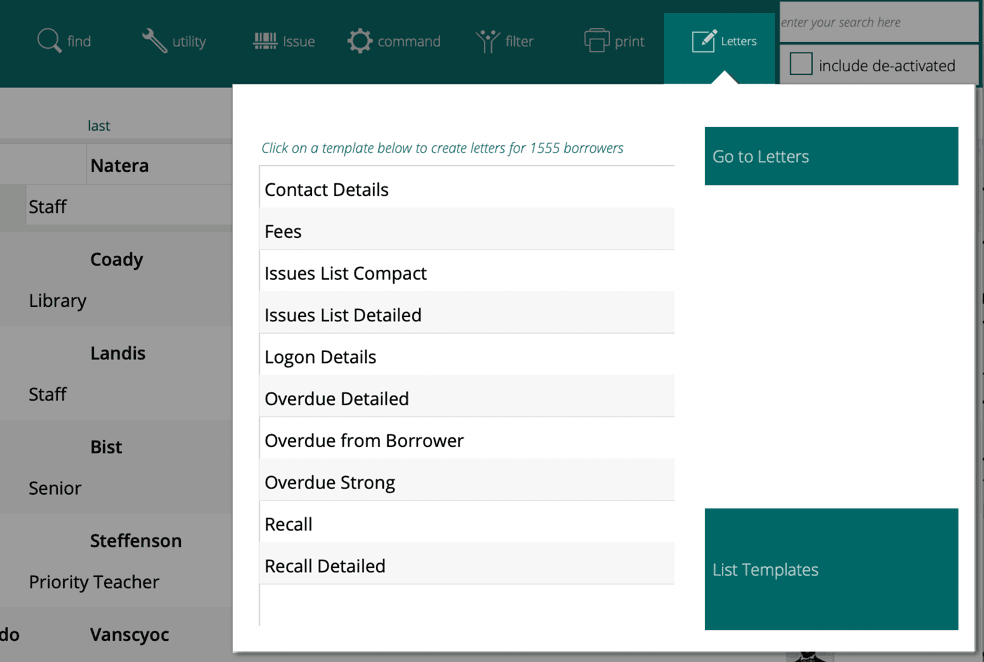This screenshot has height=662, width=984.
Task: Open the utility wrench tool
Action: 154,41
